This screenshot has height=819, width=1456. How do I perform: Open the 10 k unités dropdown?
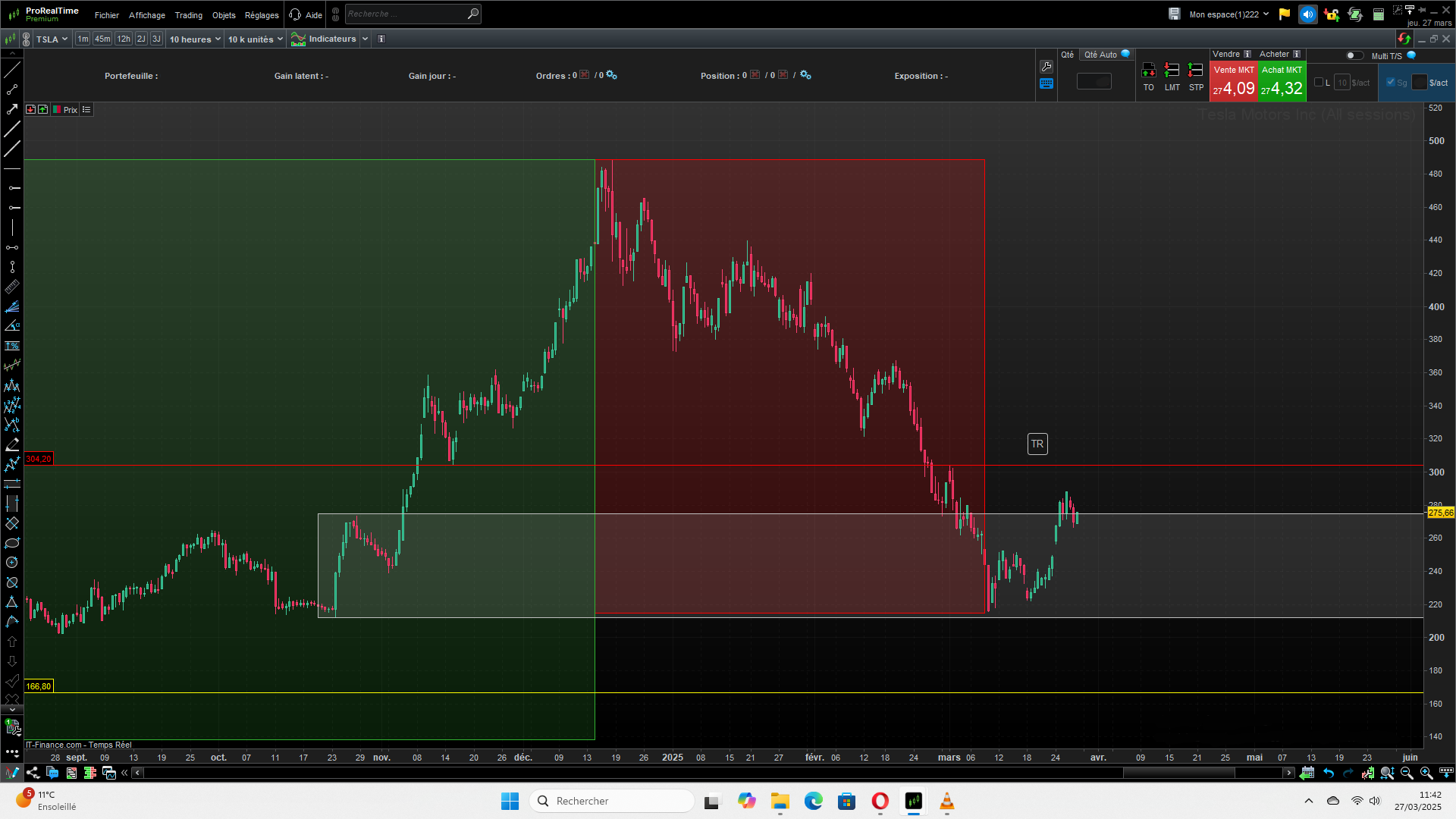tap(256, 39)
